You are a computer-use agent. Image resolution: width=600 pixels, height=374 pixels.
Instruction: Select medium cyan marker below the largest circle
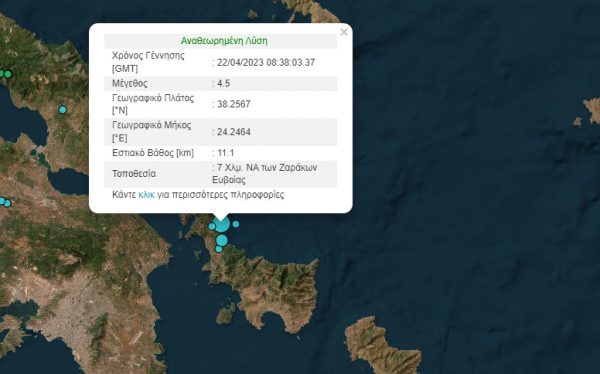(x=222, y=240)
